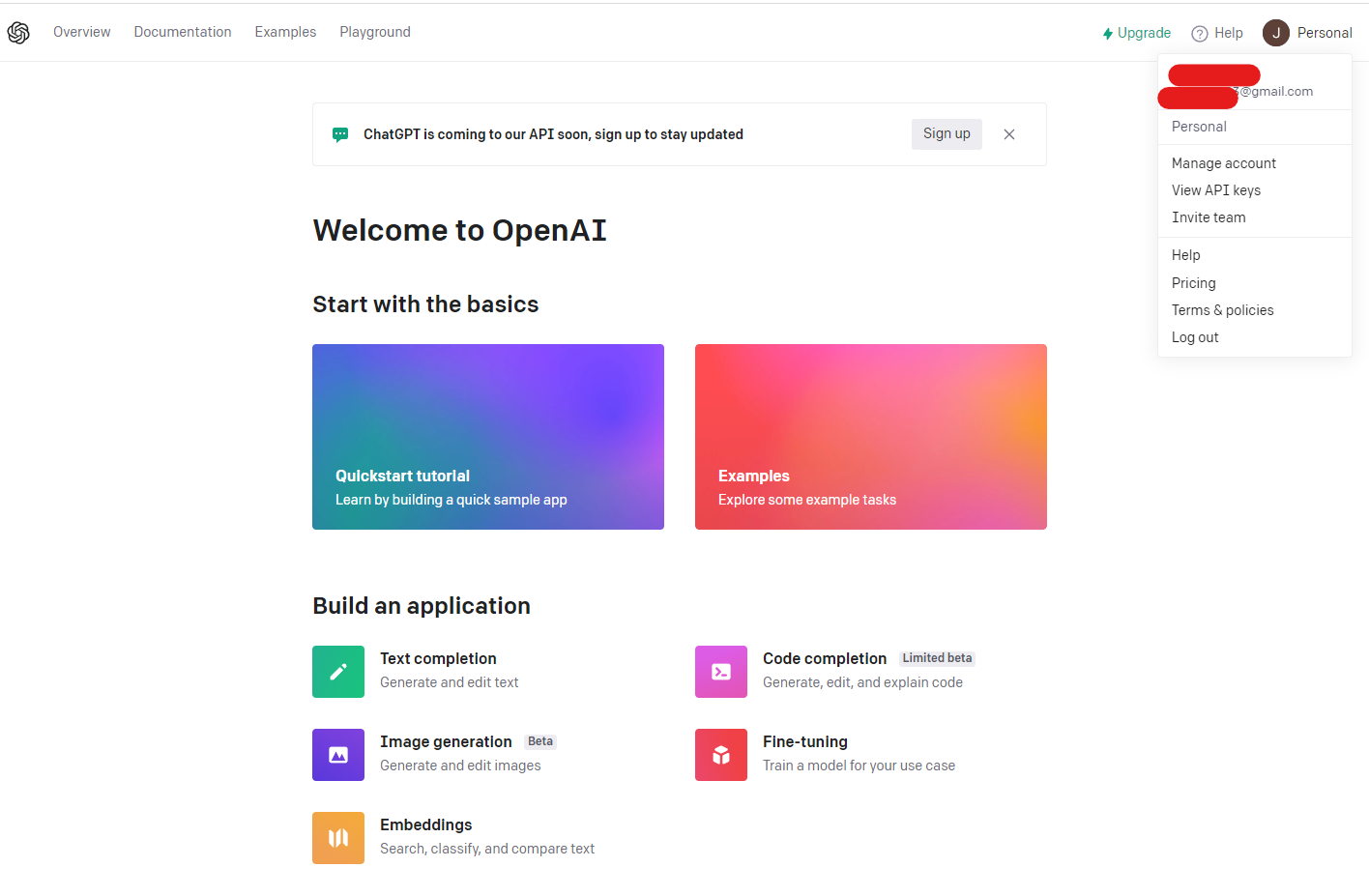The width and height of the screenshot is (1369, 896).
Task: Open the Code completion link
Action: tap(825, 658)
